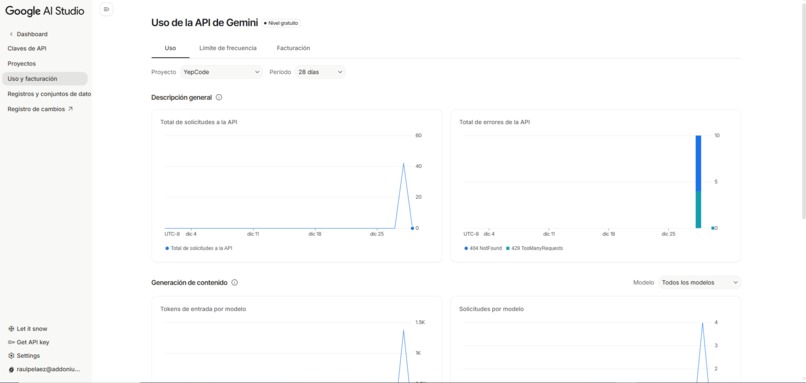Screen dimensions: 806x383
Task: Open info icon next to Generación de contenido
Action: point(235,282)
